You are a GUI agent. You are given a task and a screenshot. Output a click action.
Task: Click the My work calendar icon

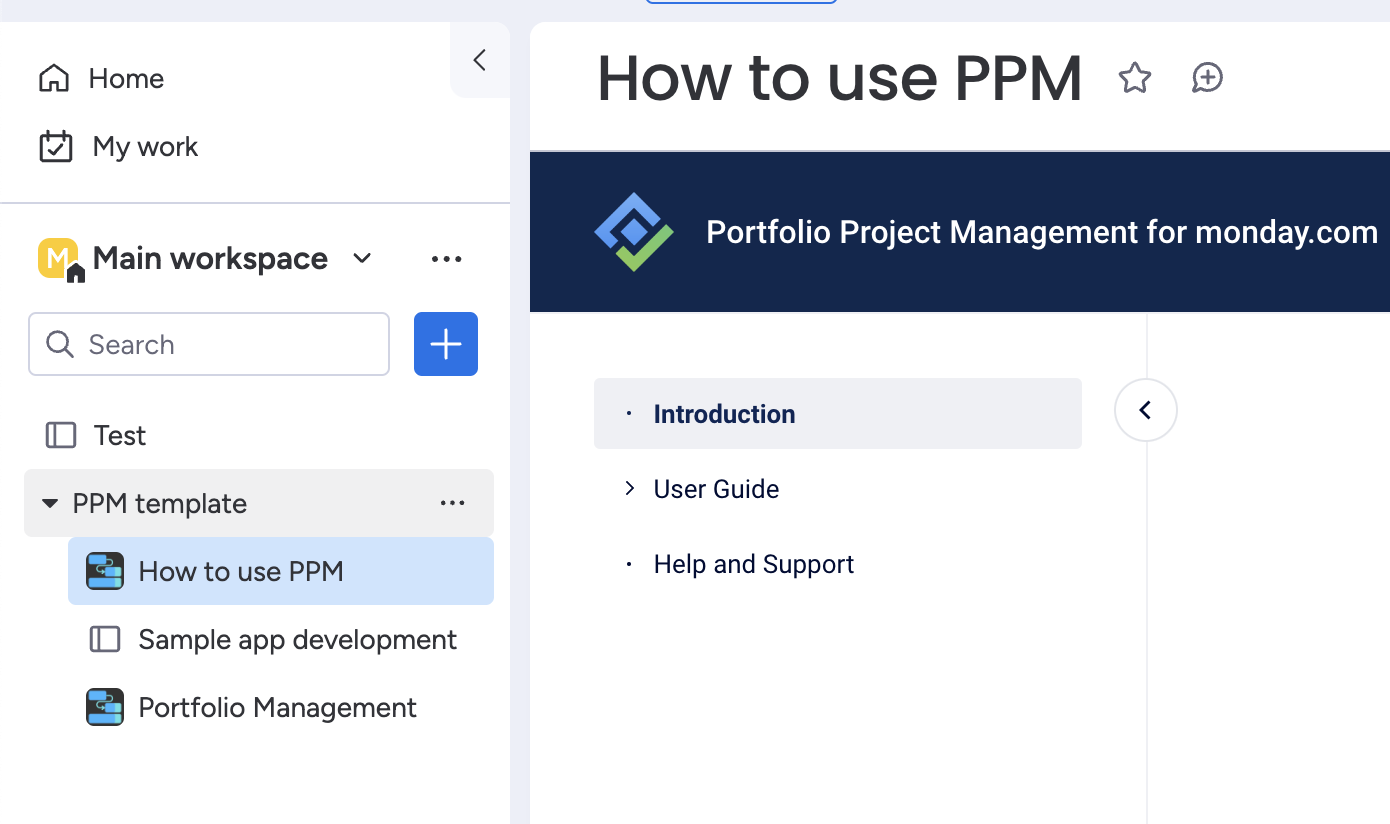pos(55,146)
